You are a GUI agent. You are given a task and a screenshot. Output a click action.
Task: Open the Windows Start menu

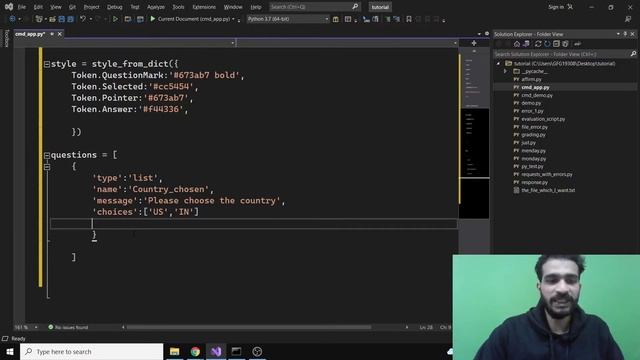pyautogui.click(x=10, y=351)
